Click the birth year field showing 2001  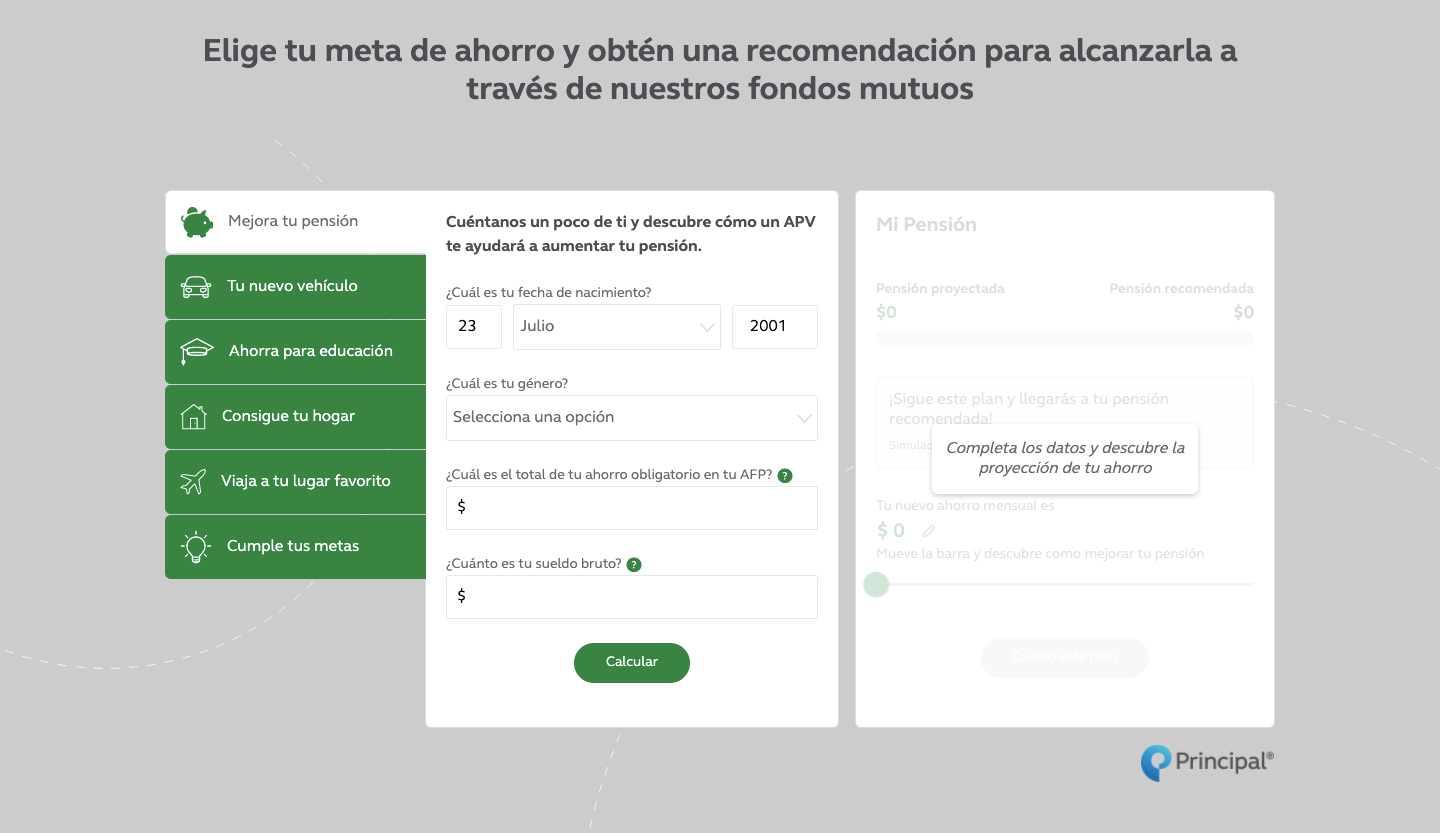[x=774, y=327]
